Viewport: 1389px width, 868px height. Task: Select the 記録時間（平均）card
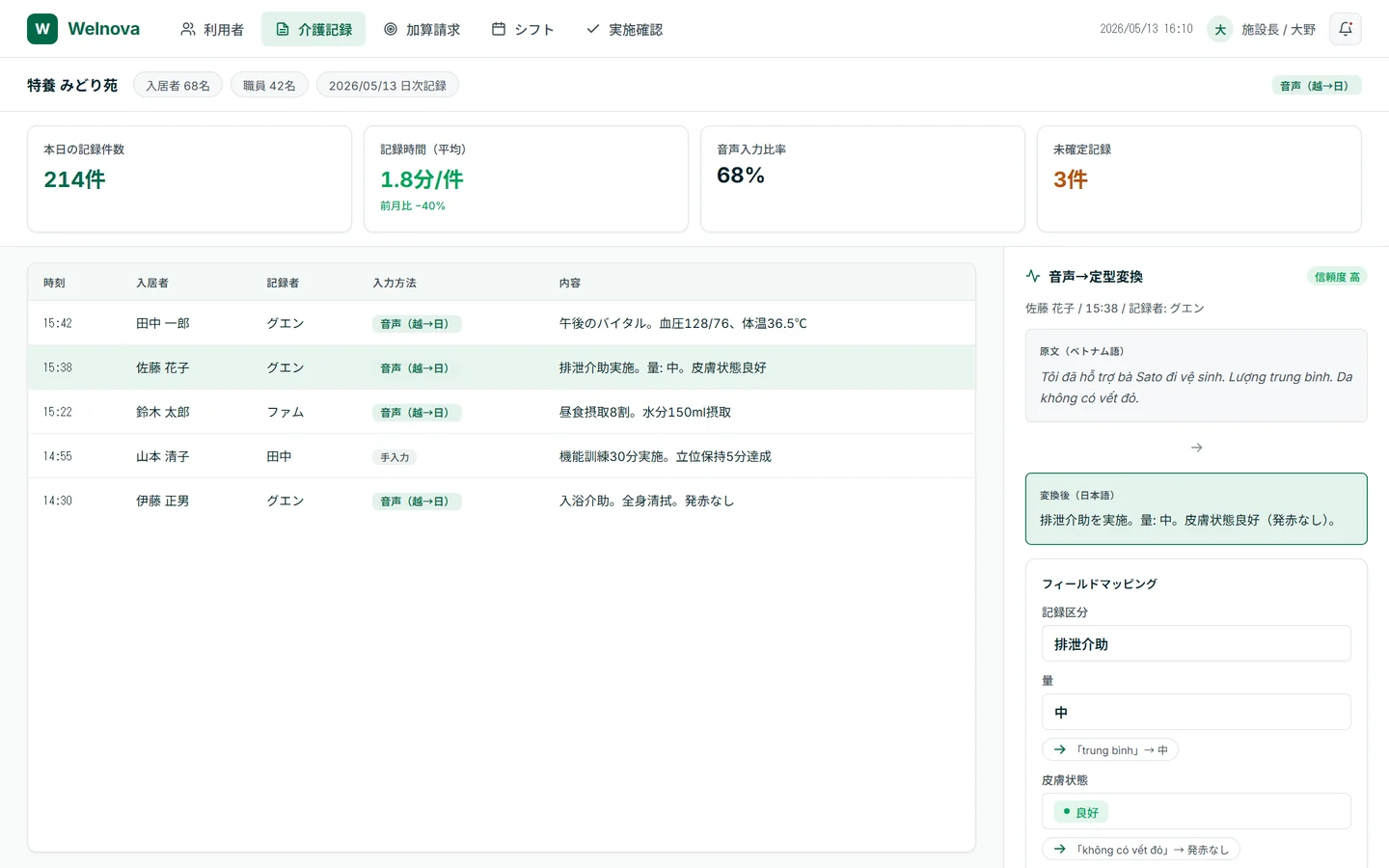526,178
